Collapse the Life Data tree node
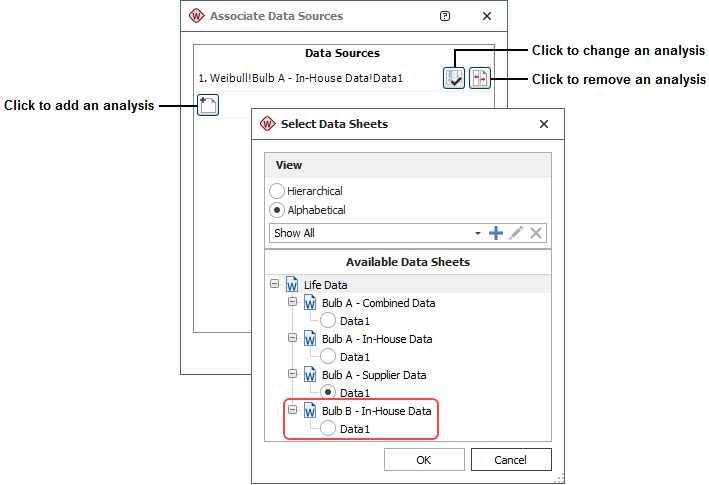709x485 pixels. (x=275, y=284)
